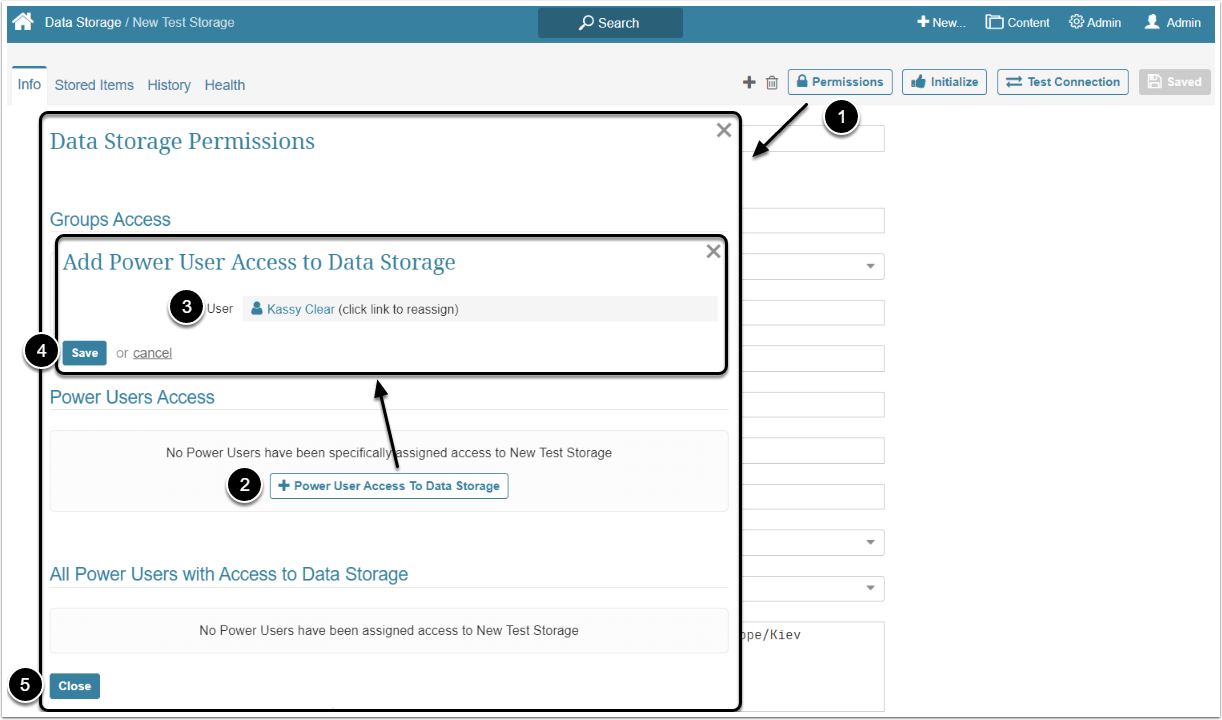Click the Permissions button
1222x720 pixels.
(840, 82)
